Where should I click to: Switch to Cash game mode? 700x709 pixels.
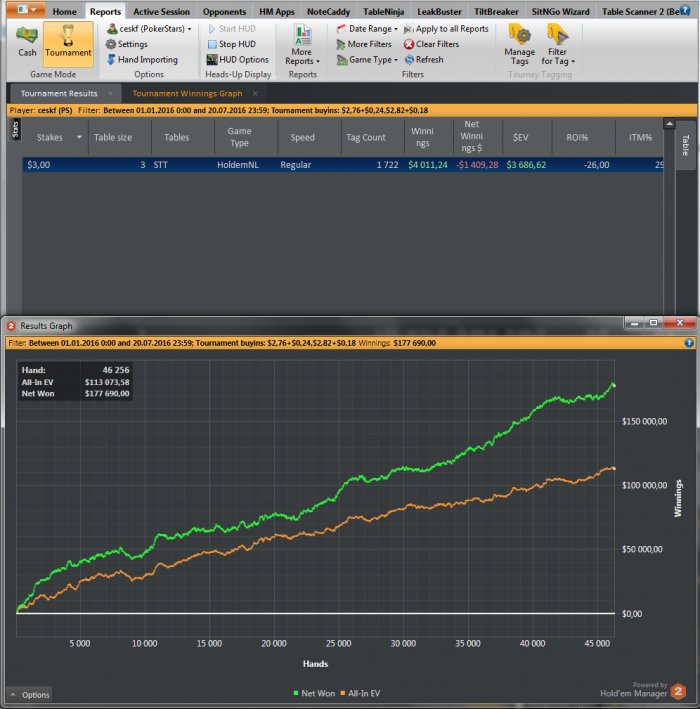click(27, 42)
